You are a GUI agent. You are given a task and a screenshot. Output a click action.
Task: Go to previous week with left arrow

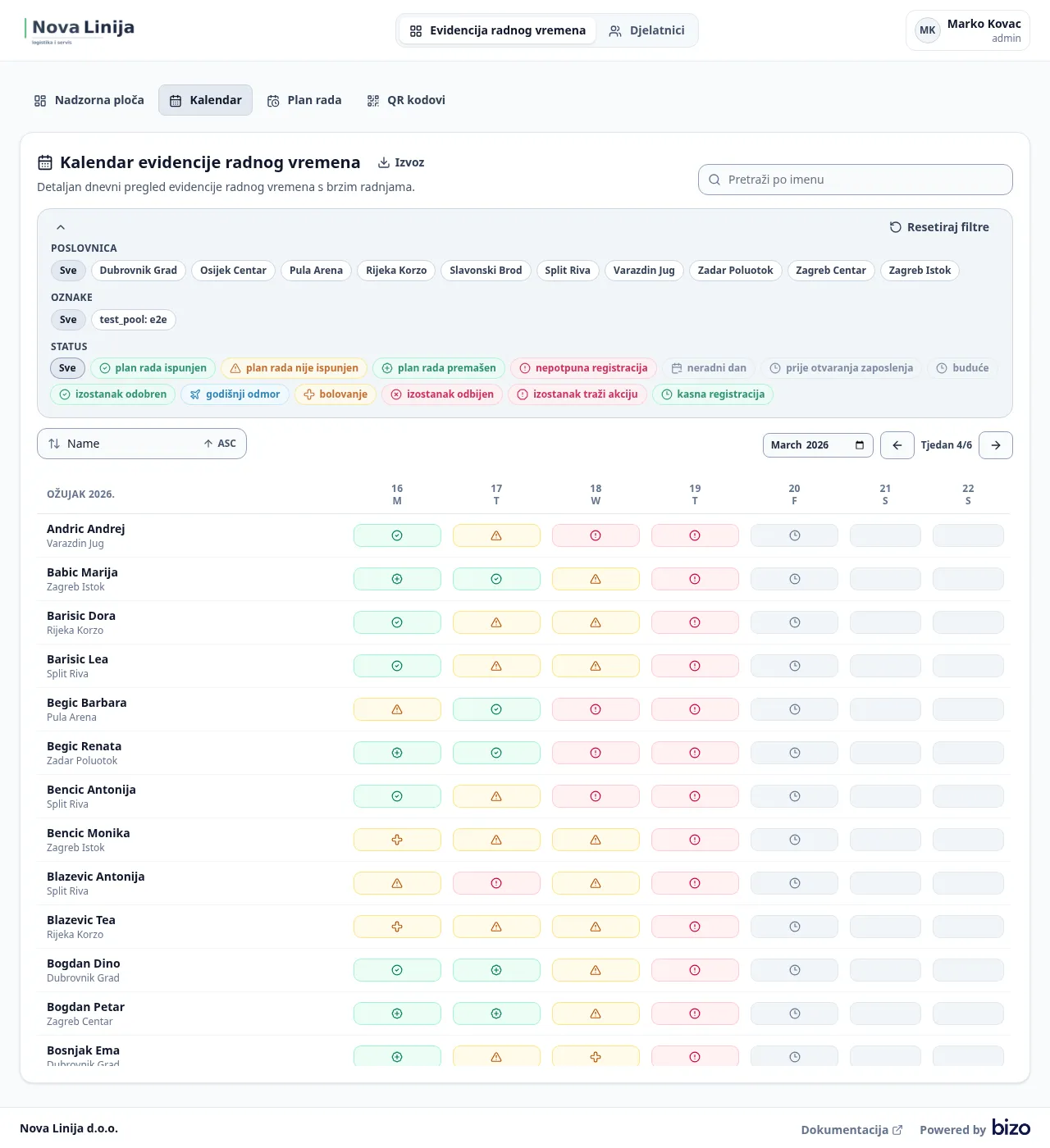pyautogui.click(x=897, y=445)
